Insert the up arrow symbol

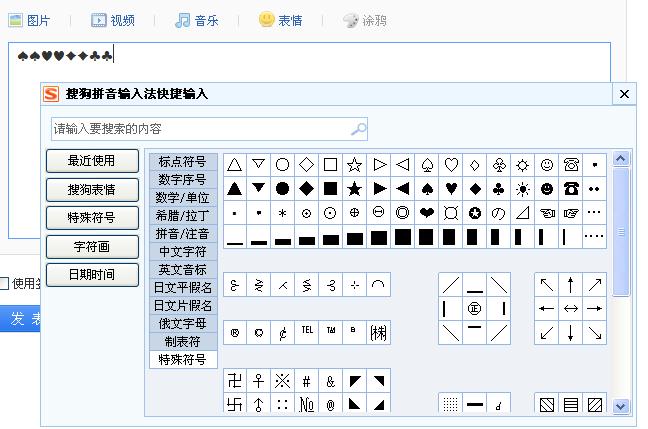(571, 285)
